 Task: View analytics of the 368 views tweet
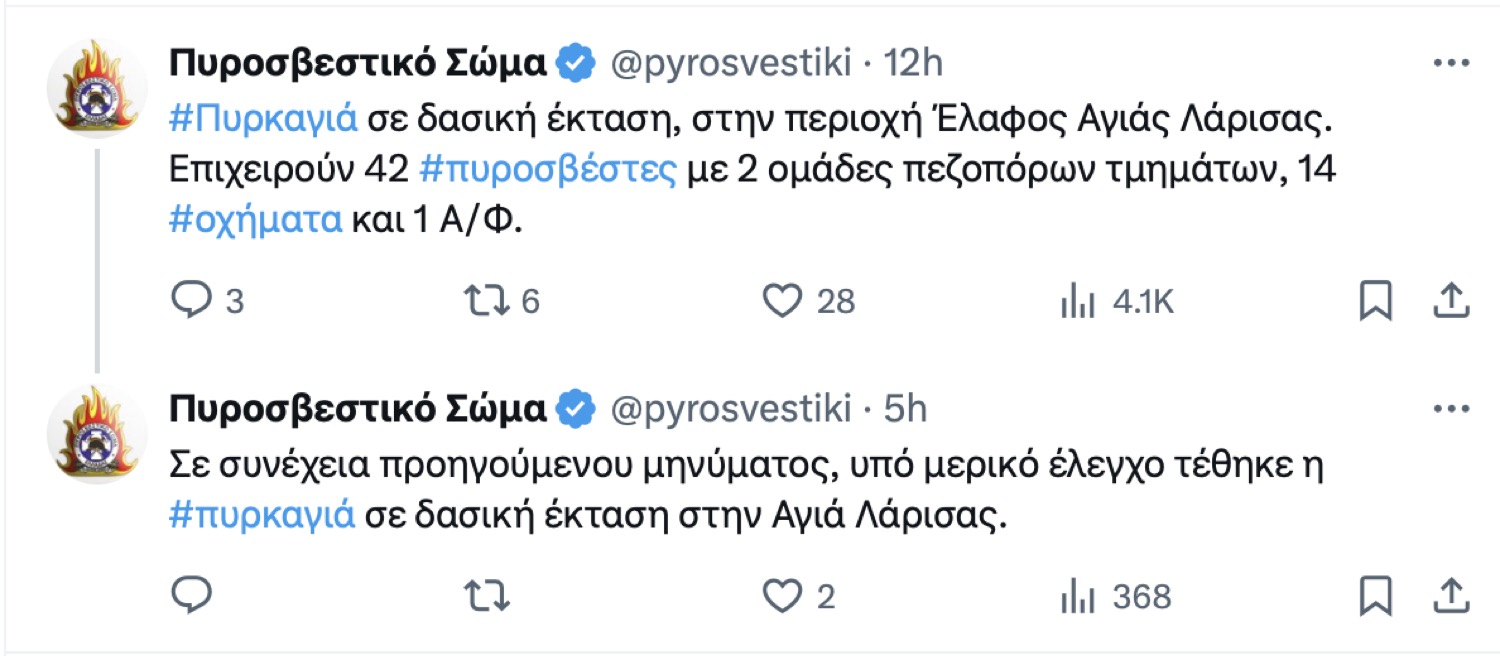tap(1074, 596)
